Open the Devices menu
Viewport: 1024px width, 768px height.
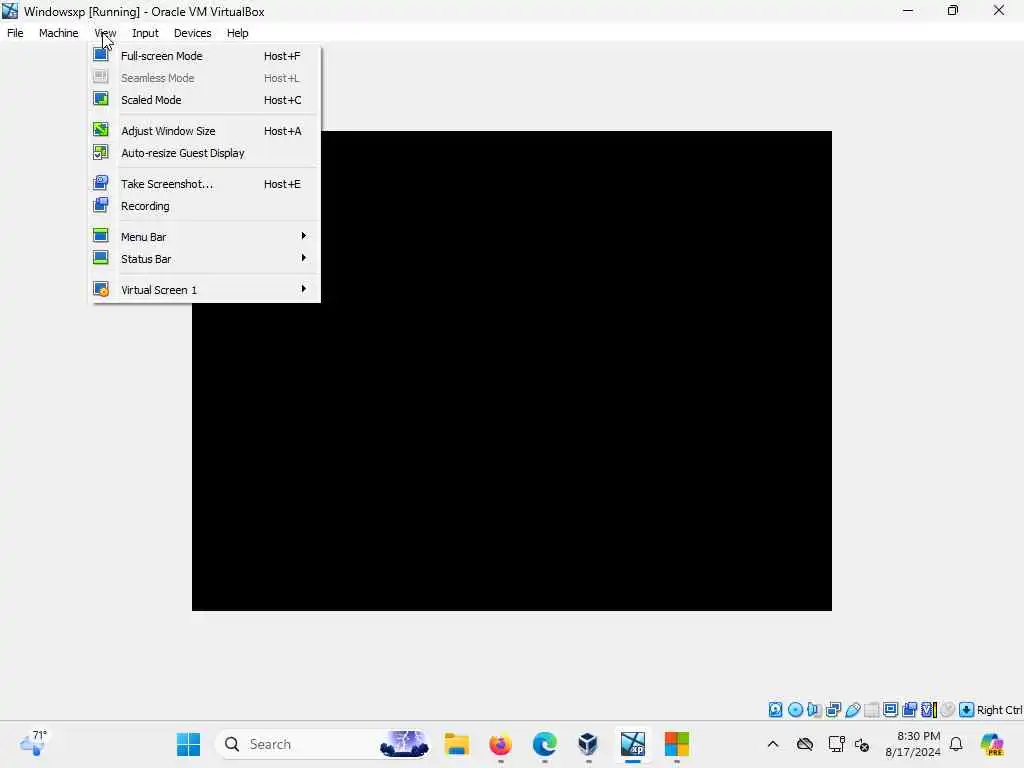(x=193, y=33)
